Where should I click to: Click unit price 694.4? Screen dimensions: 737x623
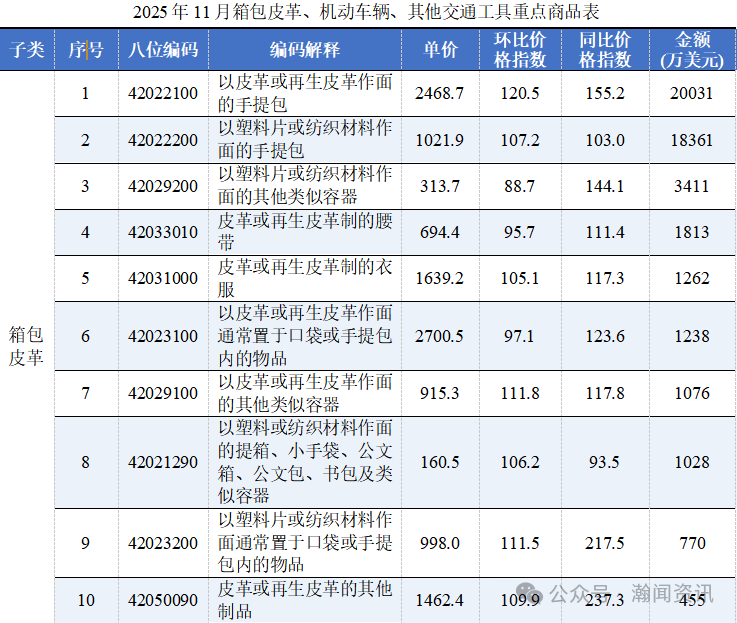[439, 232]
